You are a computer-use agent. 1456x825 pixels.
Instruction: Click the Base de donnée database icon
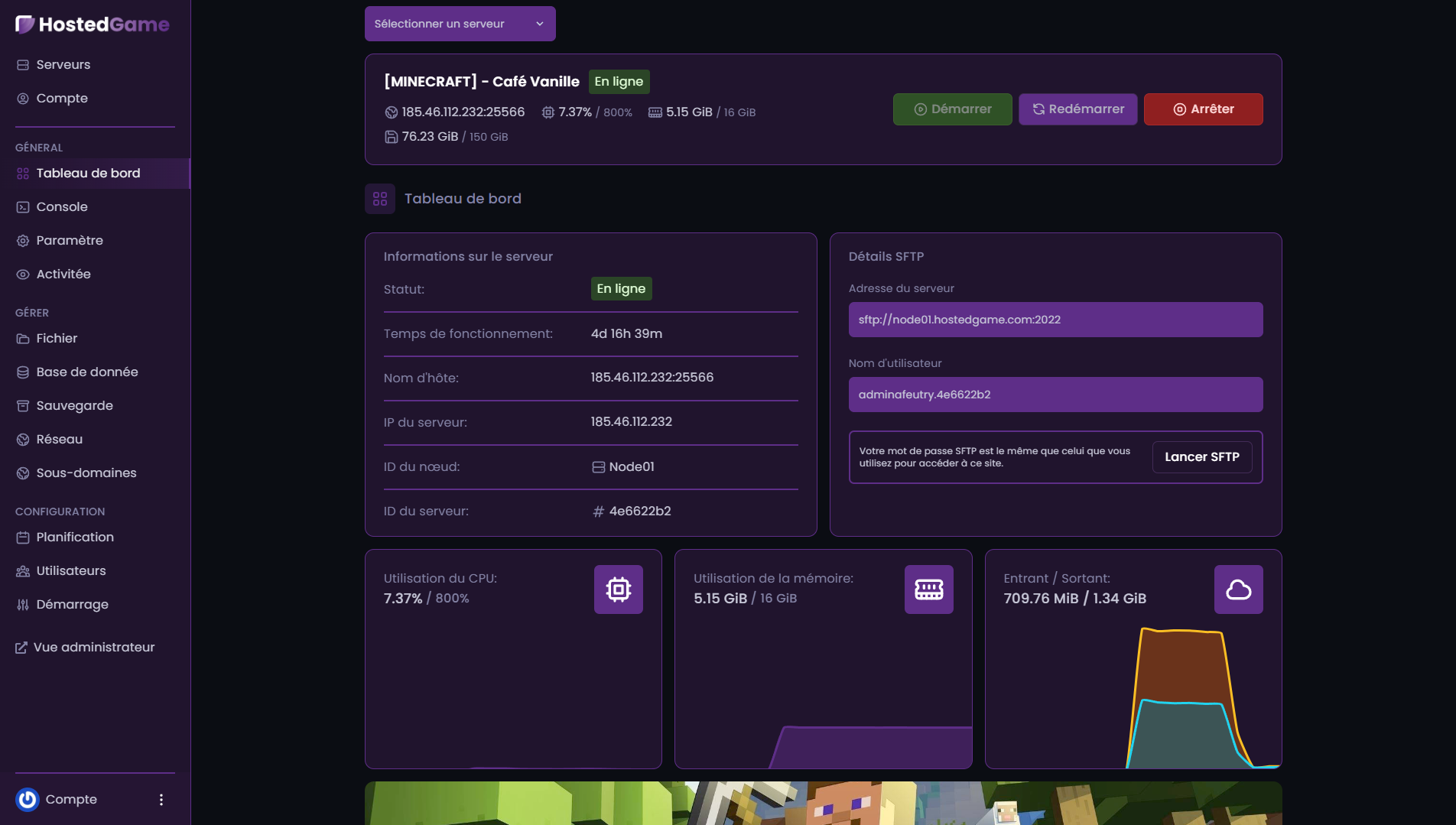23,372
